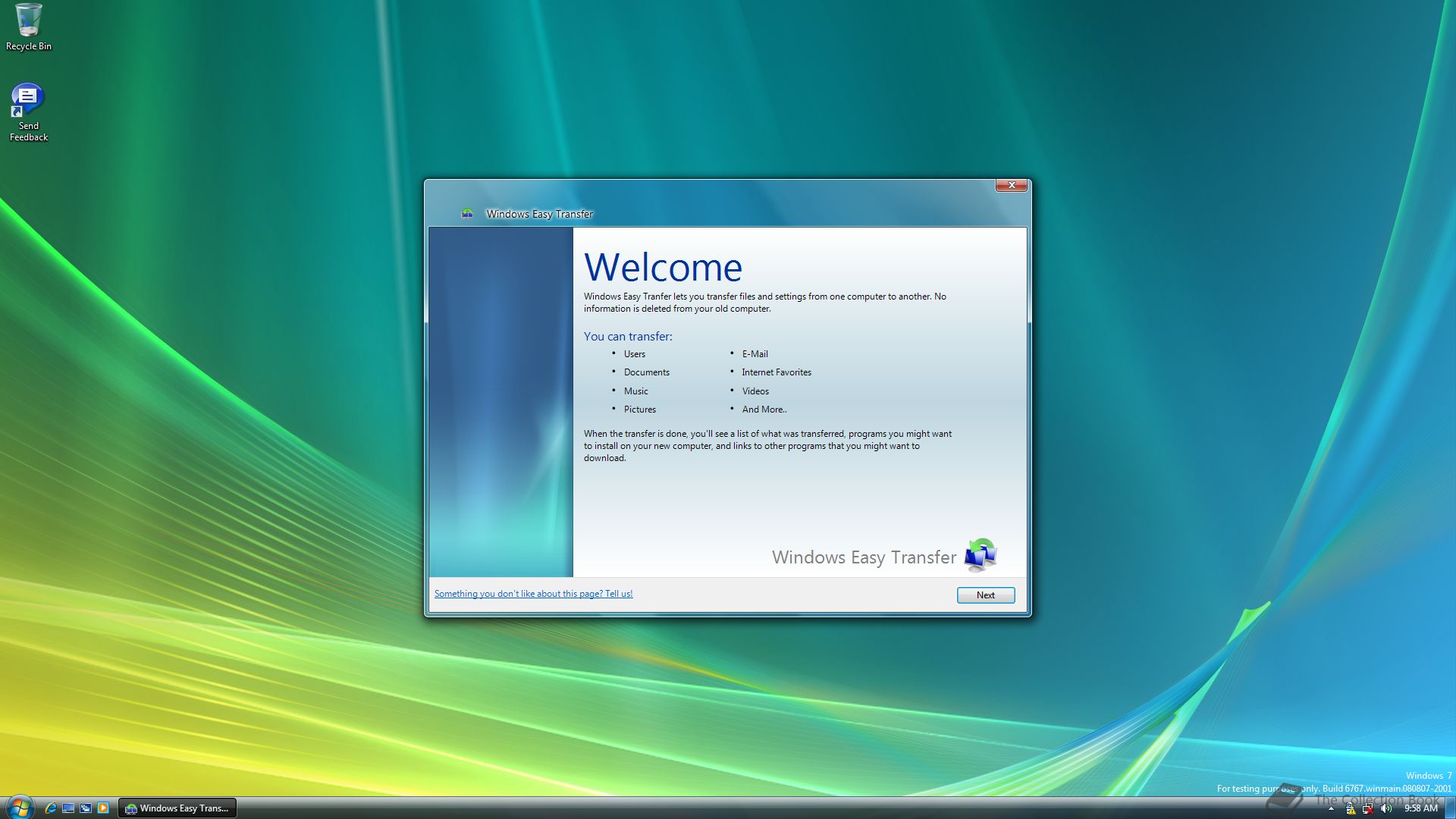Click the 'Internet Favorites' list item
The image size is (1456, 819).
777,372
